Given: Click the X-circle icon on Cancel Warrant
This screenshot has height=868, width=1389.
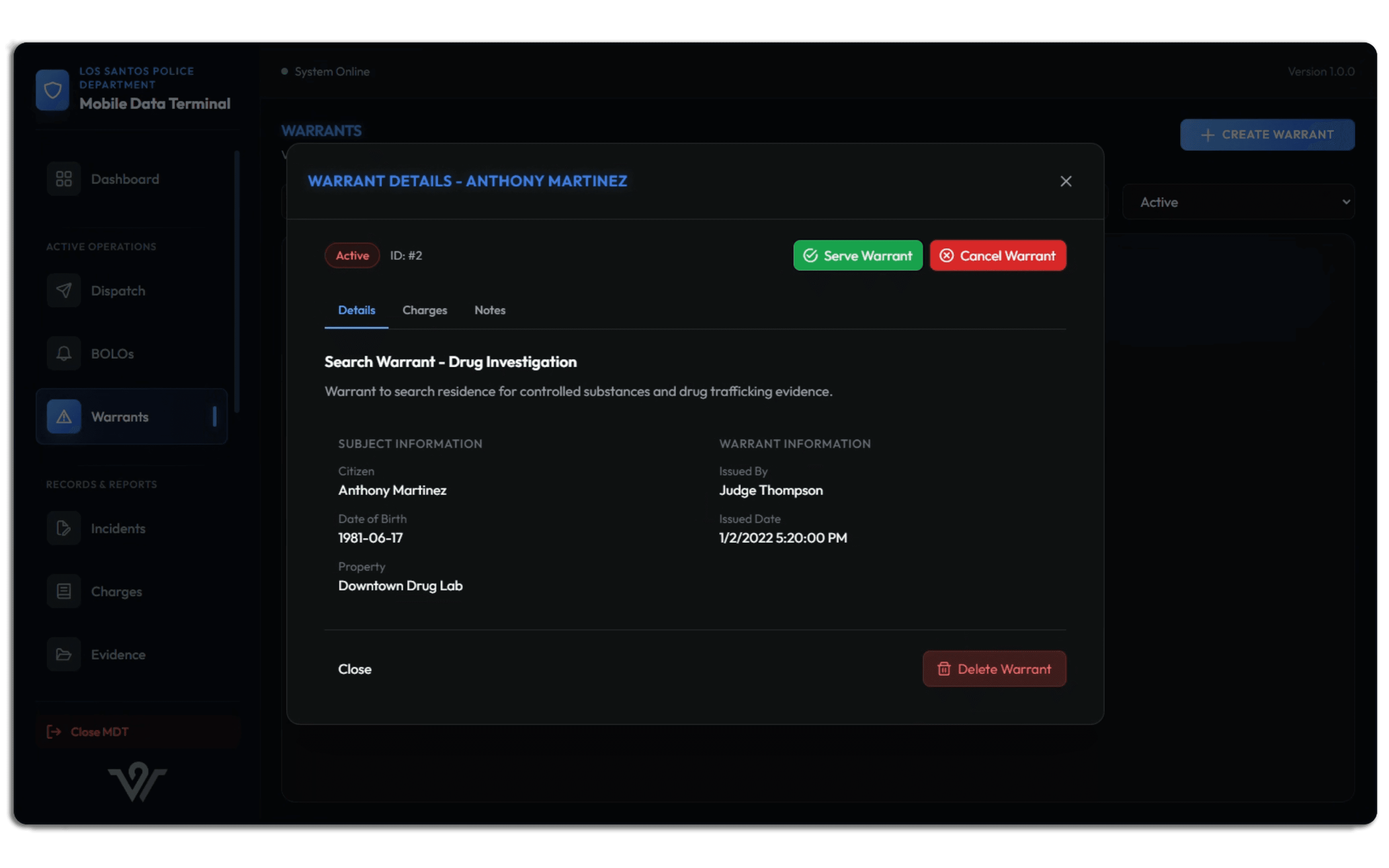Looking at the screenshot, I should (946, 256).
